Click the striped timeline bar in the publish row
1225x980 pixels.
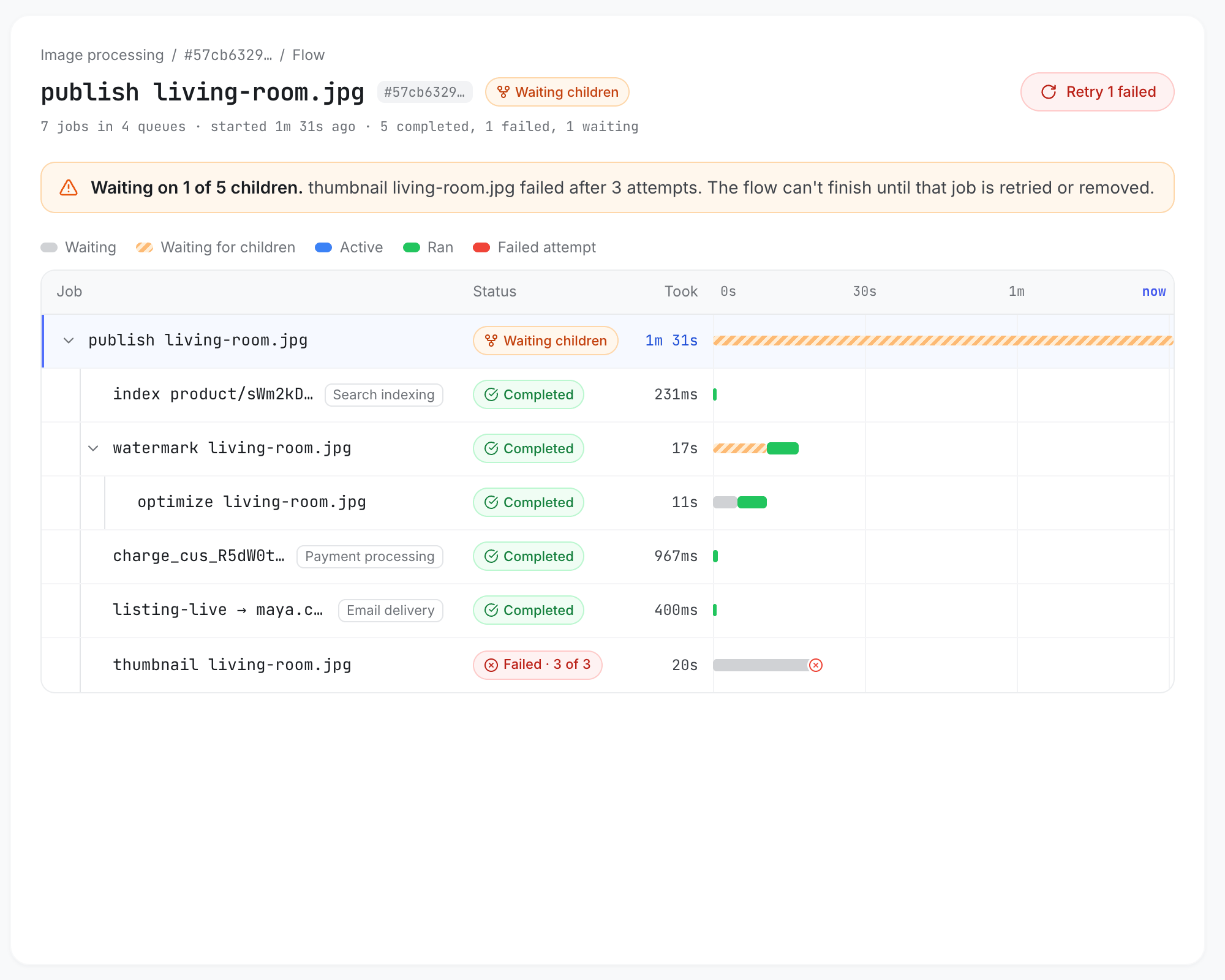pos(943,341)
